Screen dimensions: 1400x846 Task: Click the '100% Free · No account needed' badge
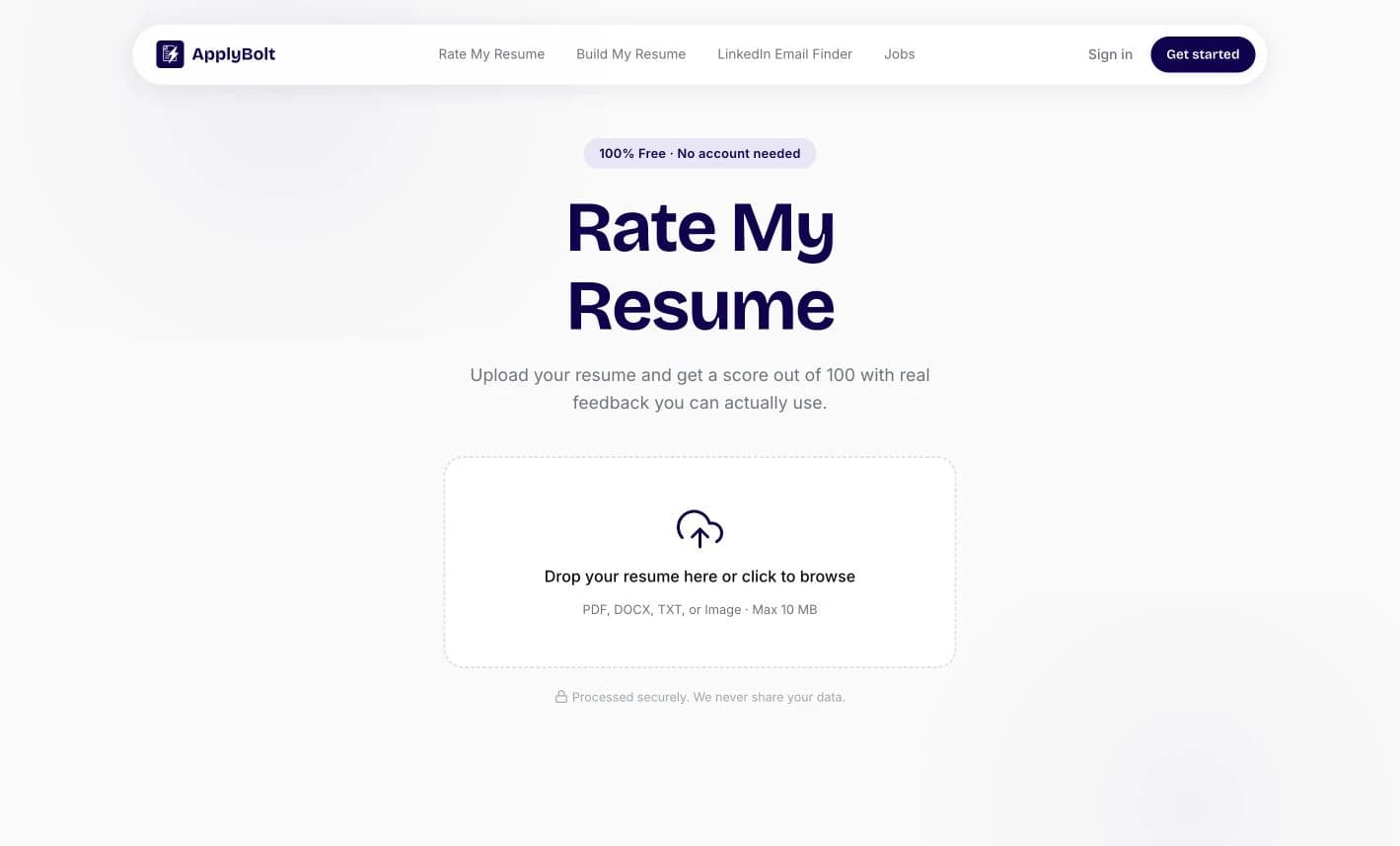pyautogui.click(x=700, y=153)
